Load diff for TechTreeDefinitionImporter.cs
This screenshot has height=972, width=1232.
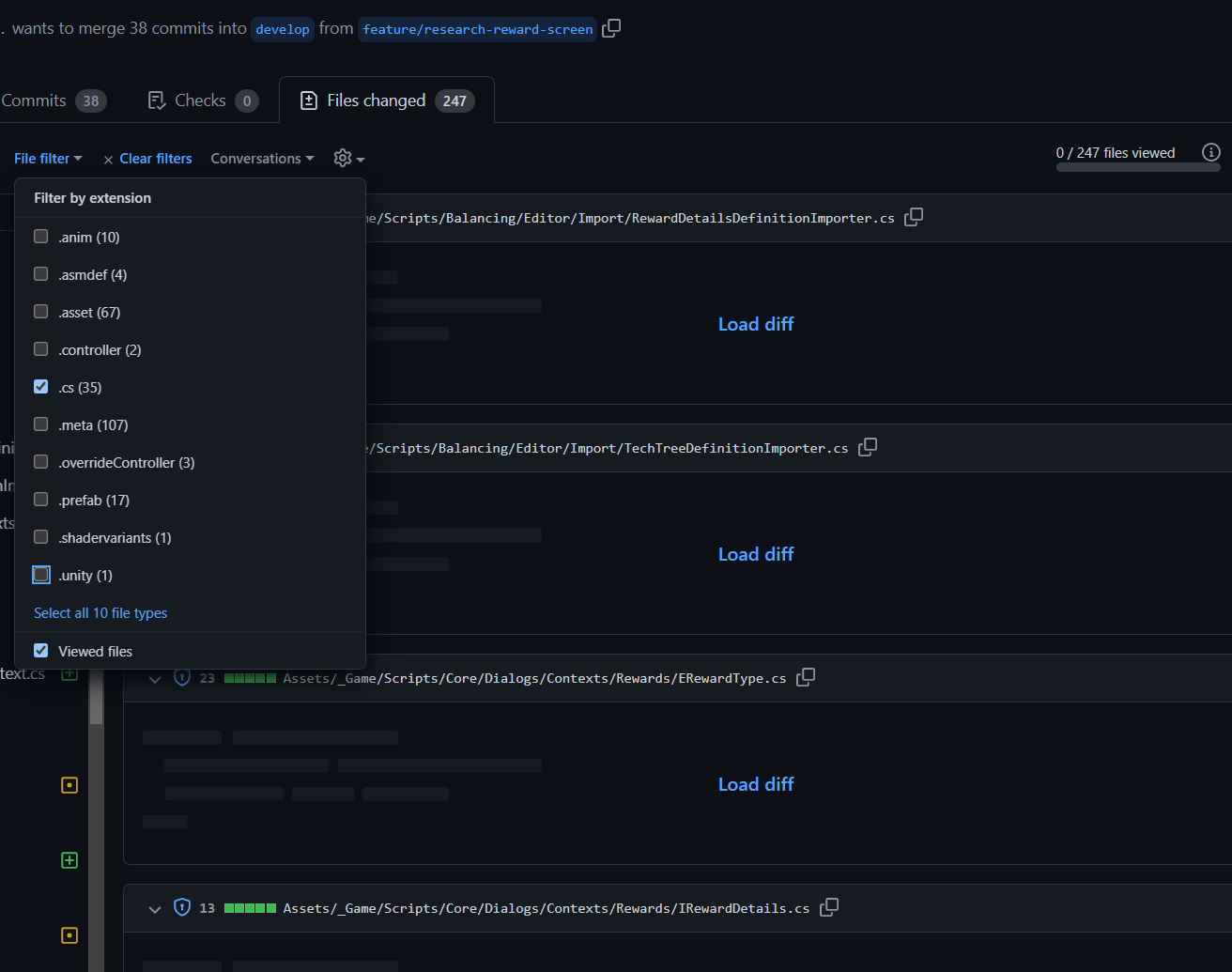(x=756, y=554)
